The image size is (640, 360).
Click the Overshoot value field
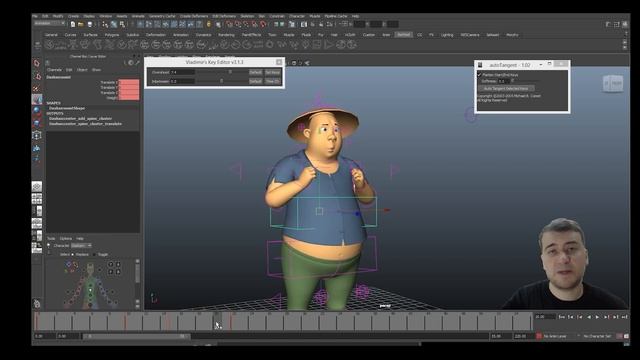click(182, 72)
